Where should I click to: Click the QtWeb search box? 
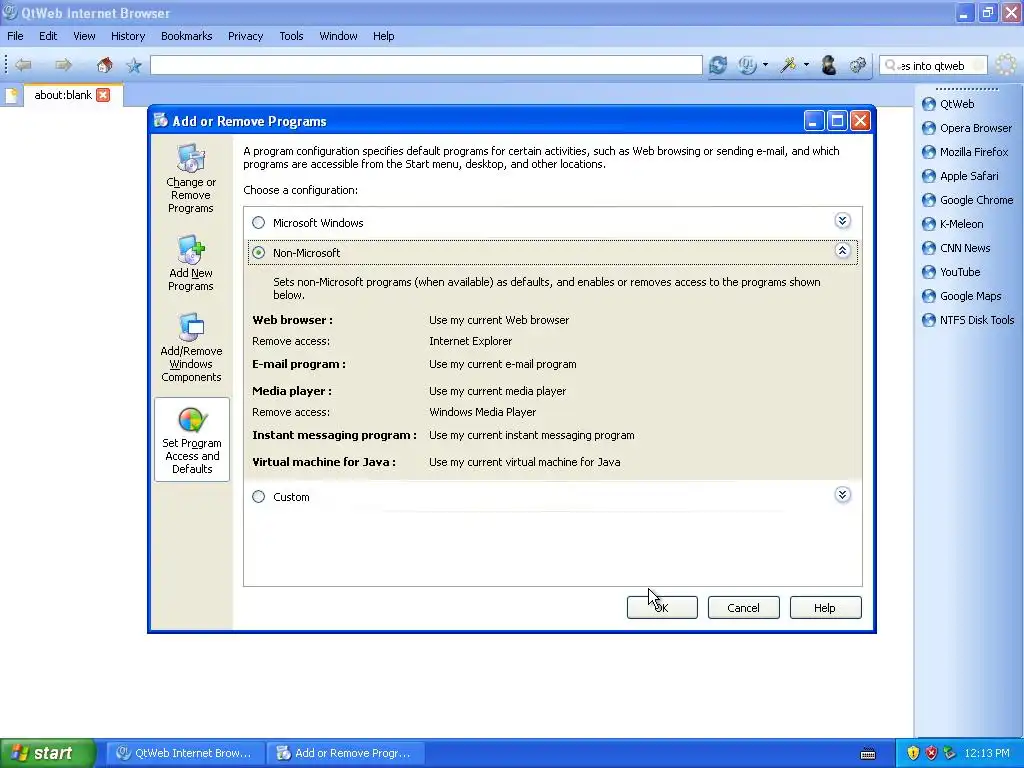[933, 65]
